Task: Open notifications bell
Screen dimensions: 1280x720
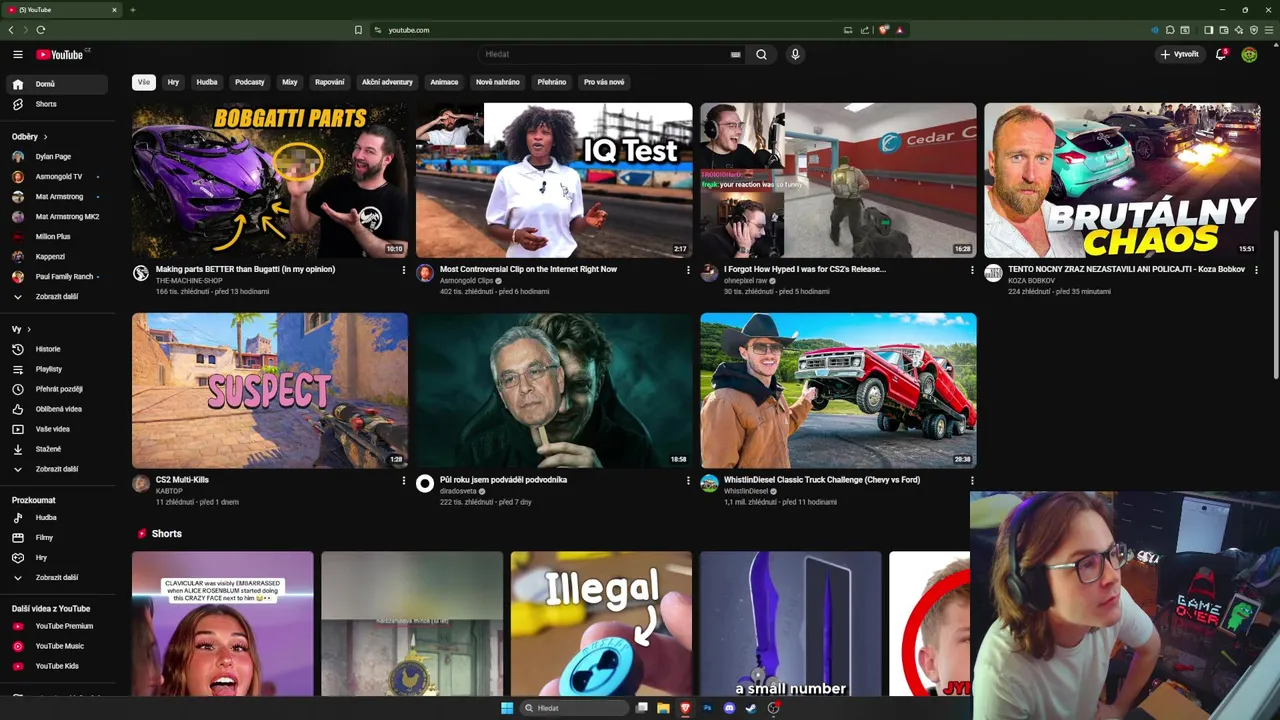Action: [1221, 54]
